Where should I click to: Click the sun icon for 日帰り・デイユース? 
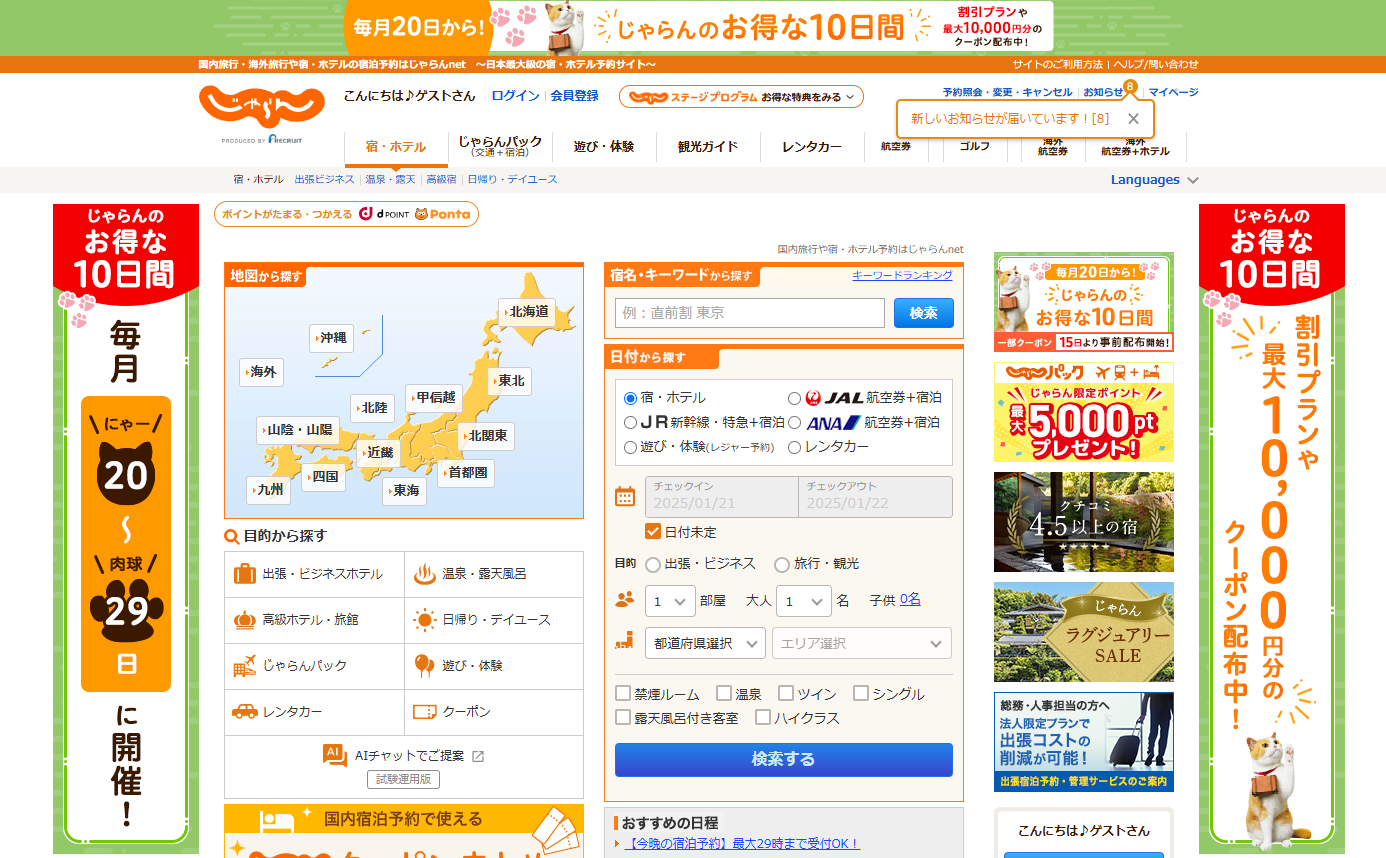coord(424,620)
